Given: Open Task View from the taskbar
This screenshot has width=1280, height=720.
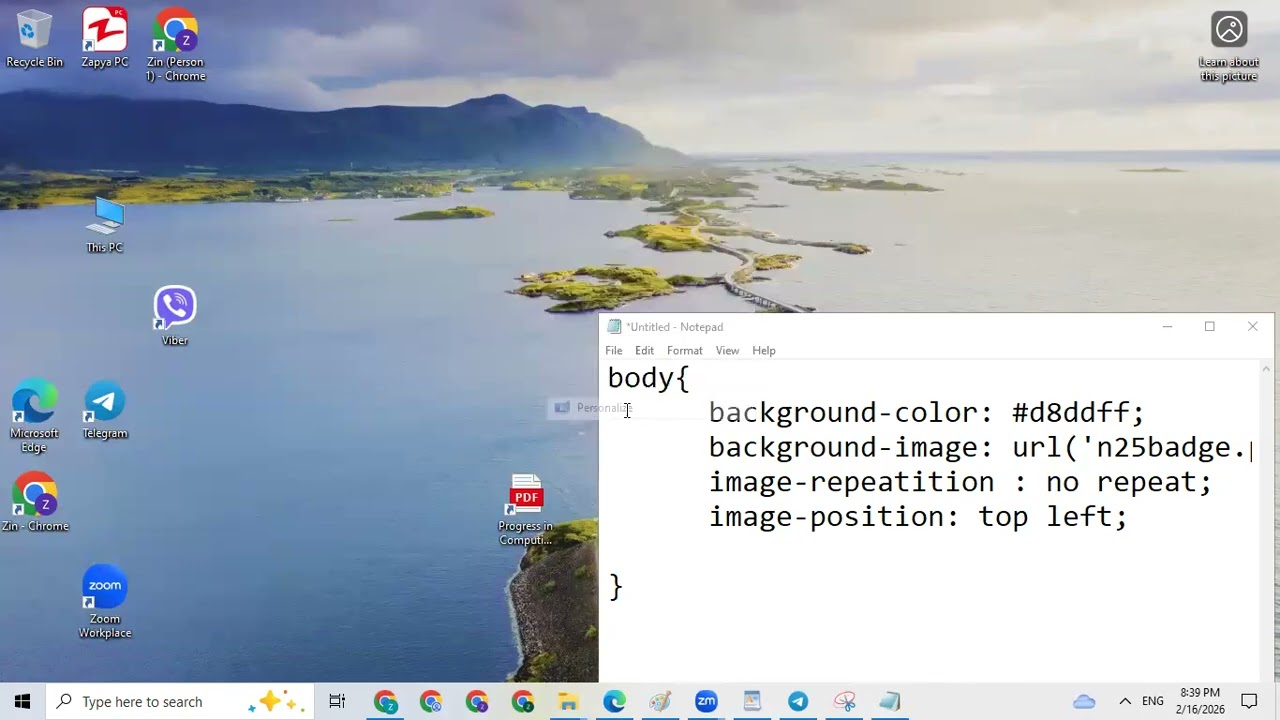Looking at the screenshot, I should pos(337,701).
